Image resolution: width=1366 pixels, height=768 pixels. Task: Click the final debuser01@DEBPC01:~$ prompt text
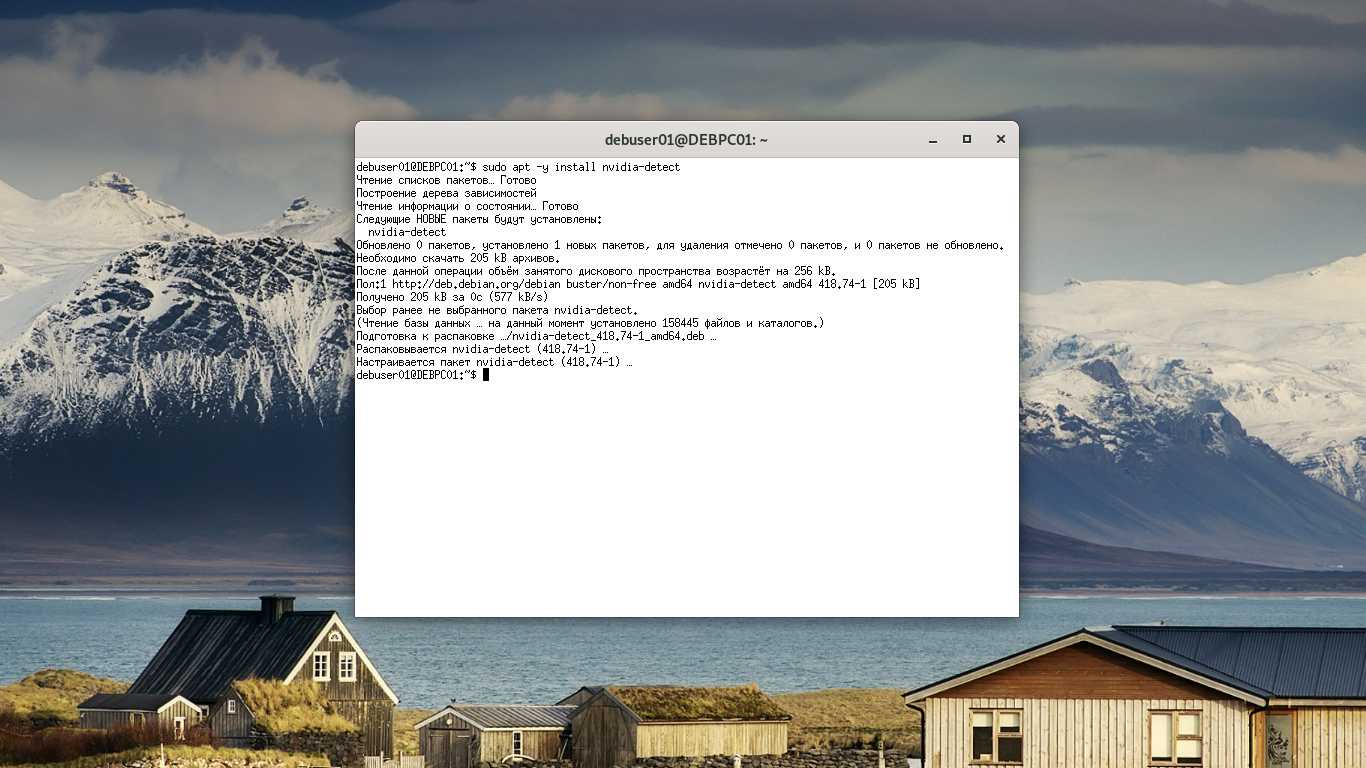(416, 375)
